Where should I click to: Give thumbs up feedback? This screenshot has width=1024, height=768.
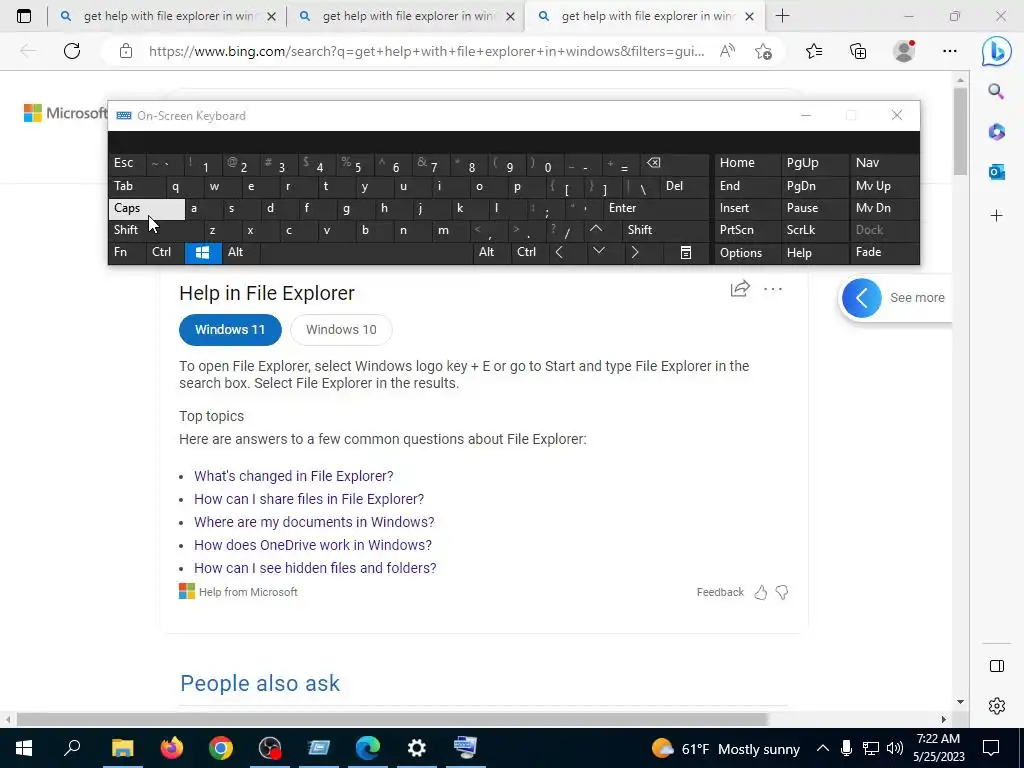click(761, 592)
